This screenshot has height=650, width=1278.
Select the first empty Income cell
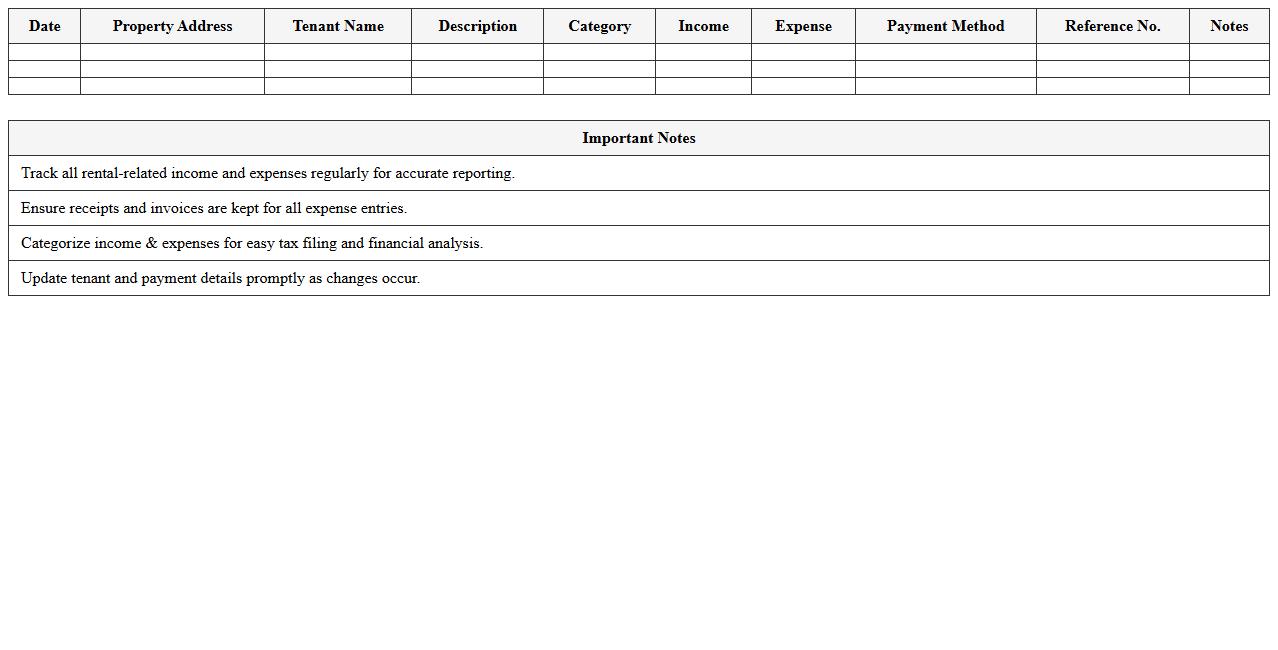tap(703, 51)
